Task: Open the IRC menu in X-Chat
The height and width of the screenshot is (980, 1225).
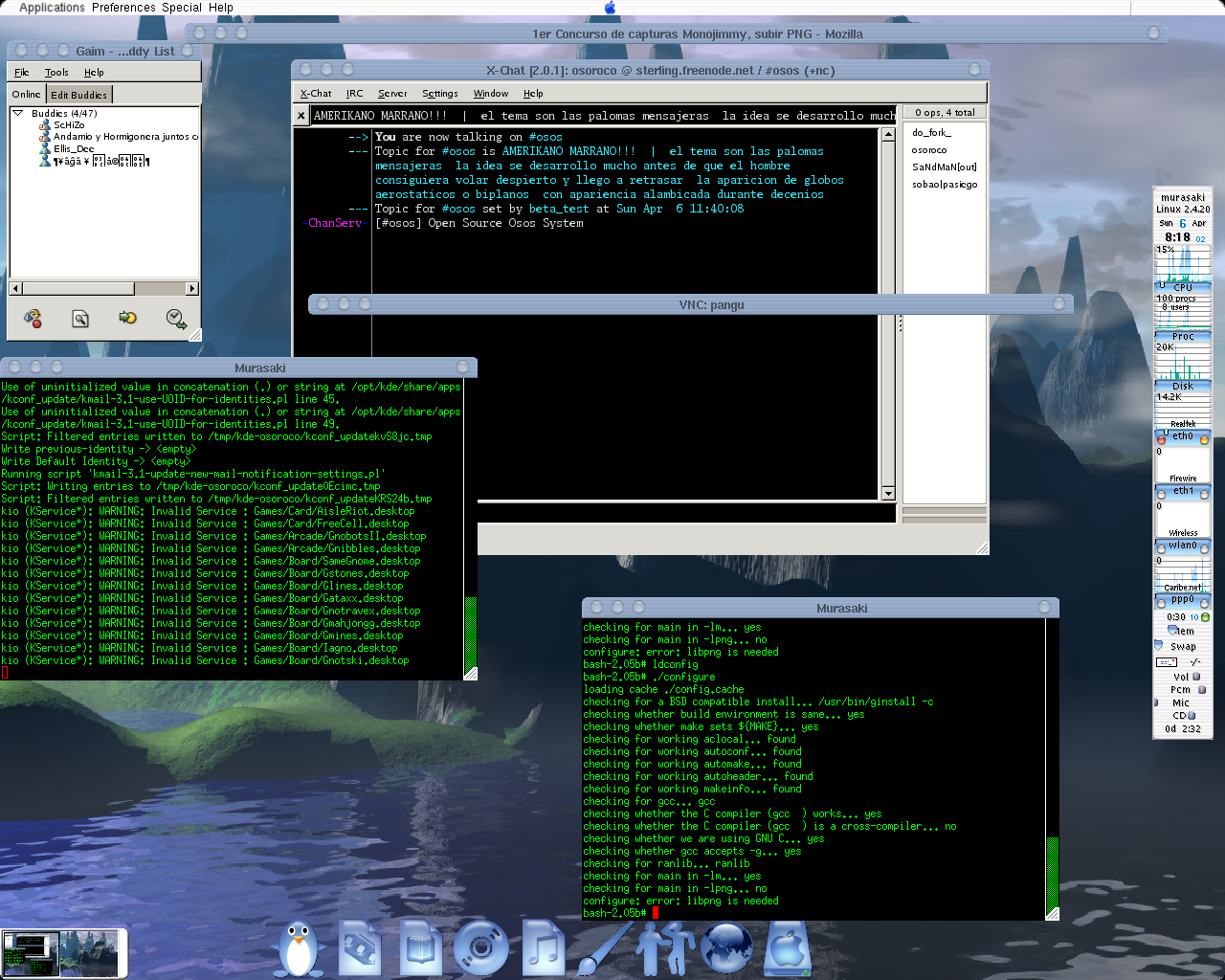Action: [x=355, y=94]
